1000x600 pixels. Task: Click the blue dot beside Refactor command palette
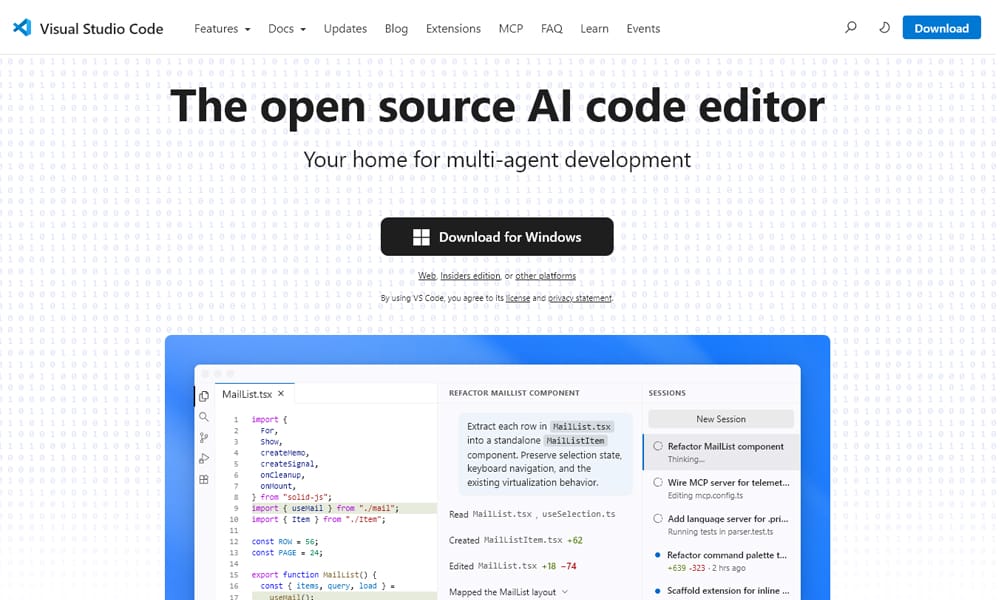[x=658, y=555]
